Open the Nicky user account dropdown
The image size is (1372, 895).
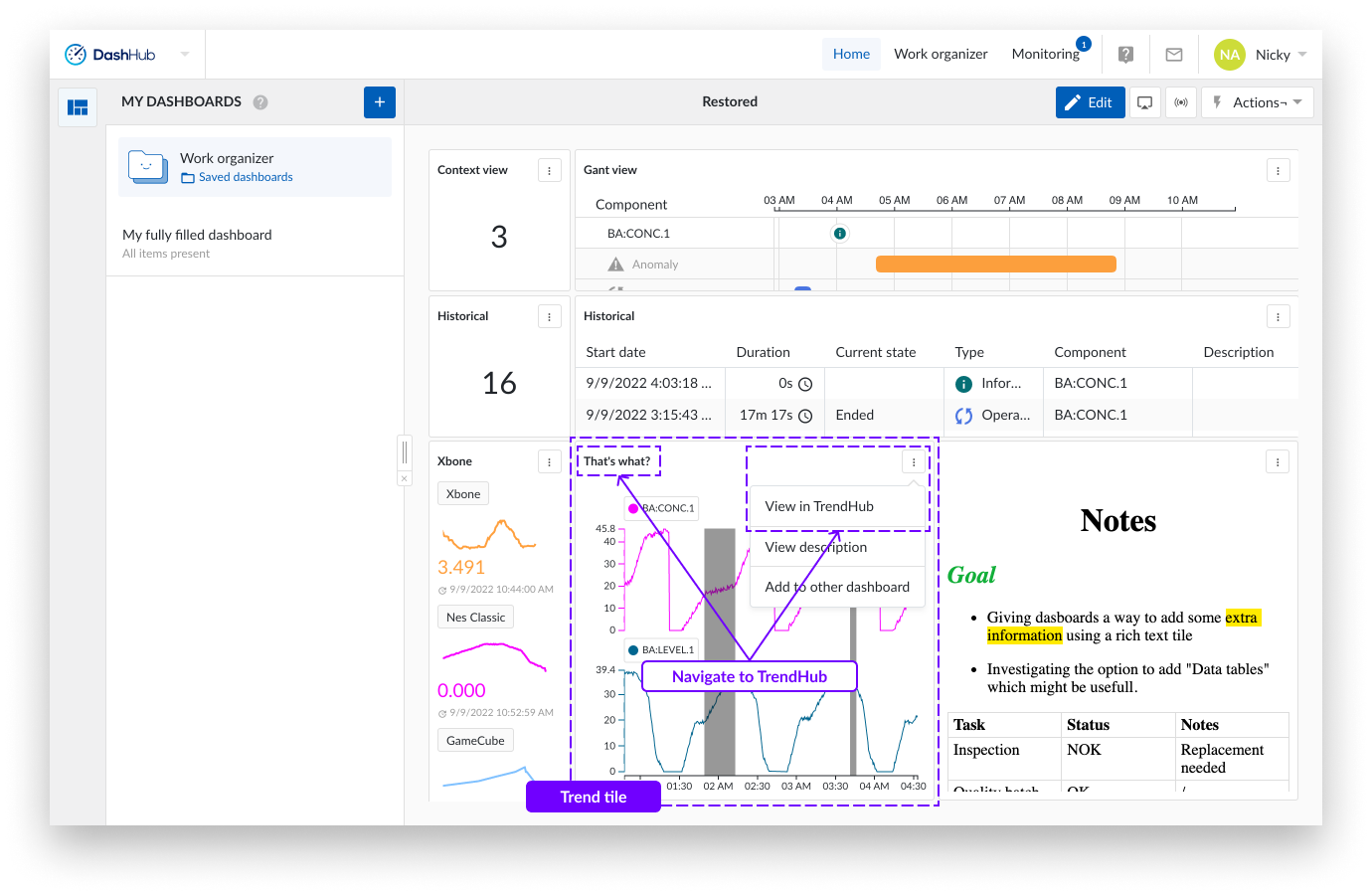(1273, 55)
